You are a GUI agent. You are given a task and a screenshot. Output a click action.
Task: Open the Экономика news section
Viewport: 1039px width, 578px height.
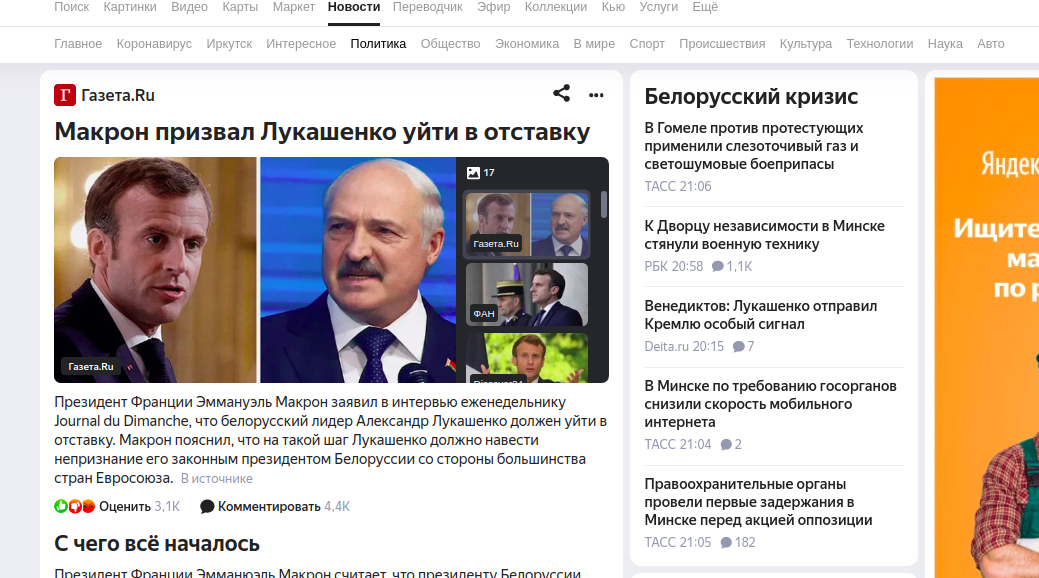(527, 44)
